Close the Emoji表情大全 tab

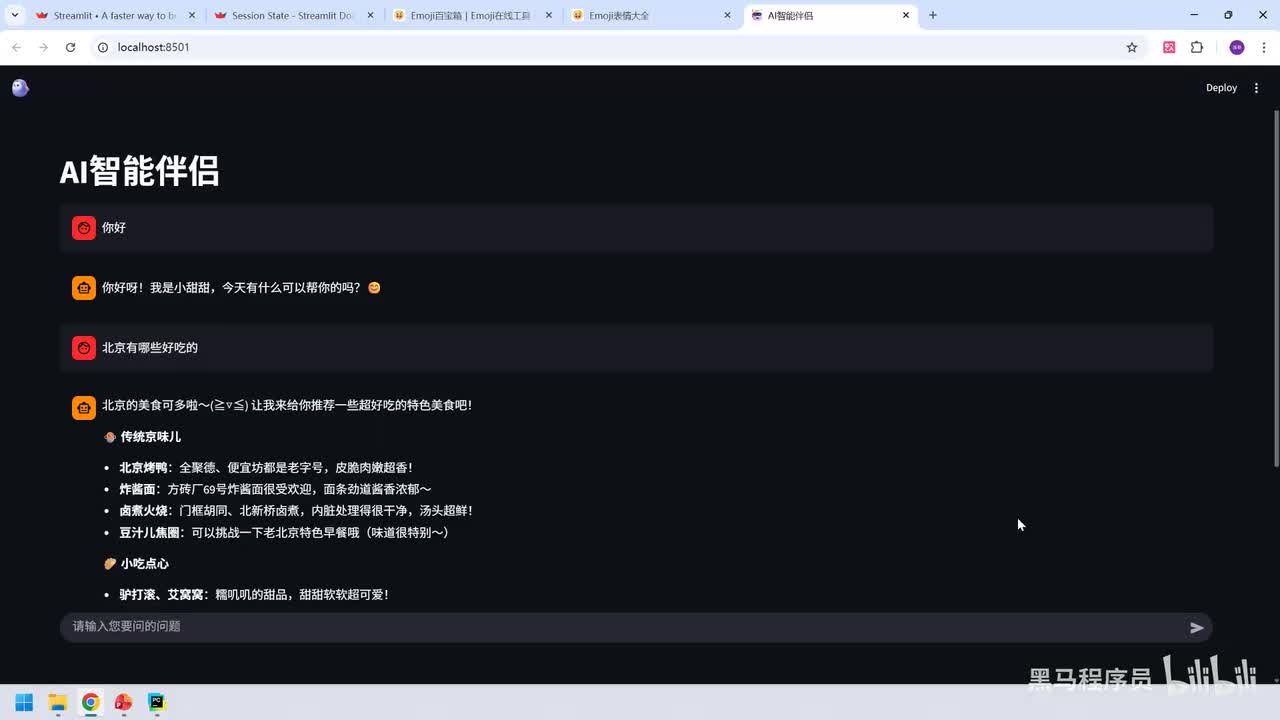point(727,15)
